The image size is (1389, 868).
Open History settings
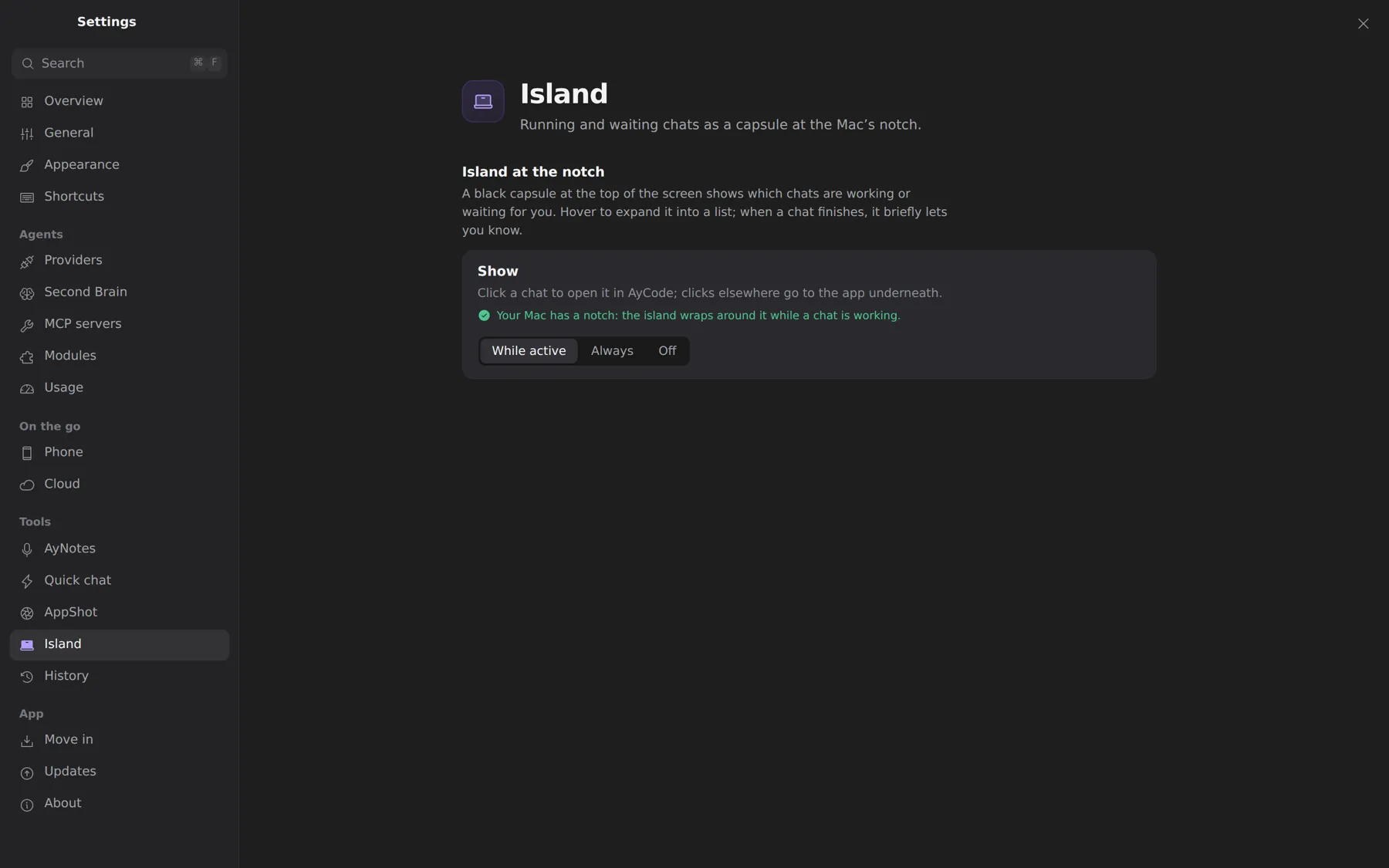[120, 676]
